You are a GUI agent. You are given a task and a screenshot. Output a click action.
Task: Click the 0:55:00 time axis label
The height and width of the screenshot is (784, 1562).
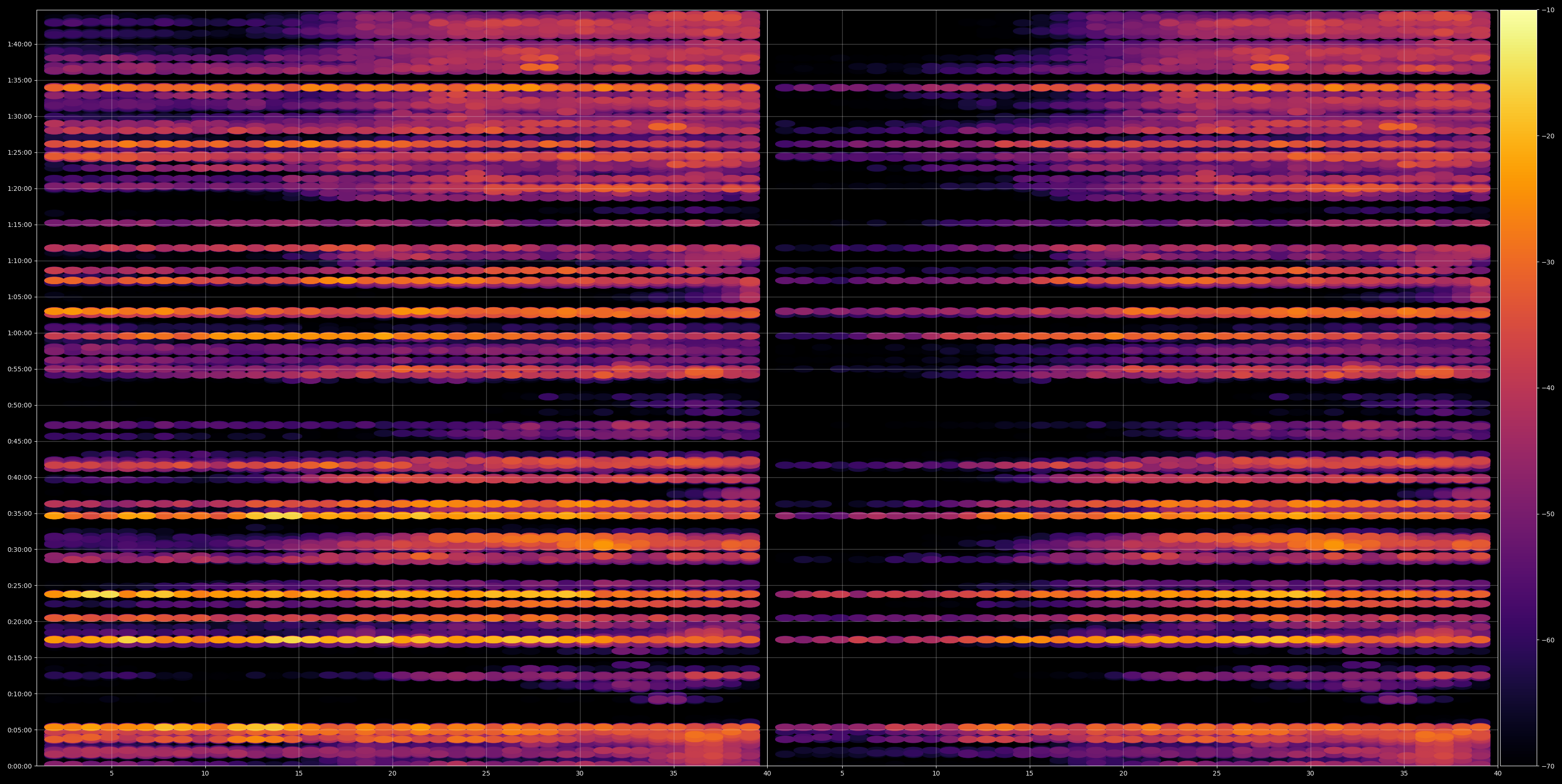coord(19,369)
